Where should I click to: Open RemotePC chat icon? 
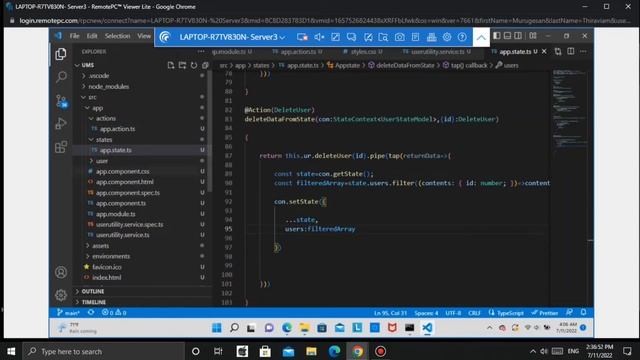coord(351,37)
